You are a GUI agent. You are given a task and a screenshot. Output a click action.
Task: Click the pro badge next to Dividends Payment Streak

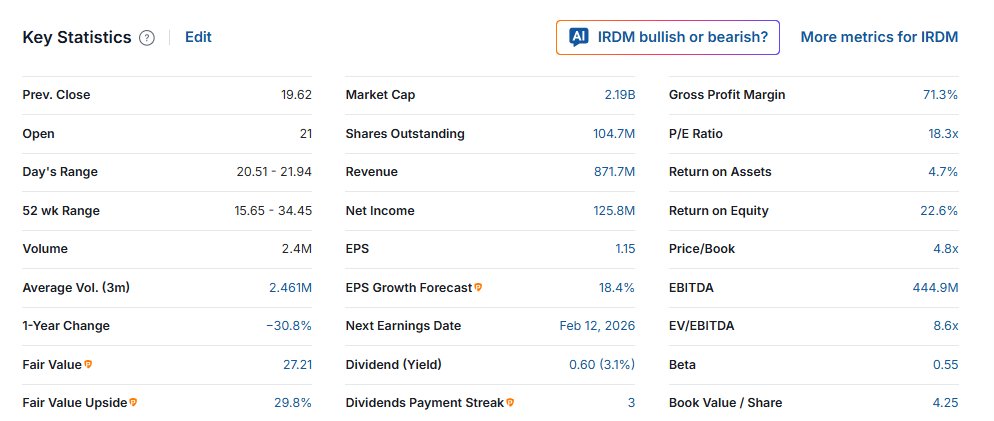[510, 402]
